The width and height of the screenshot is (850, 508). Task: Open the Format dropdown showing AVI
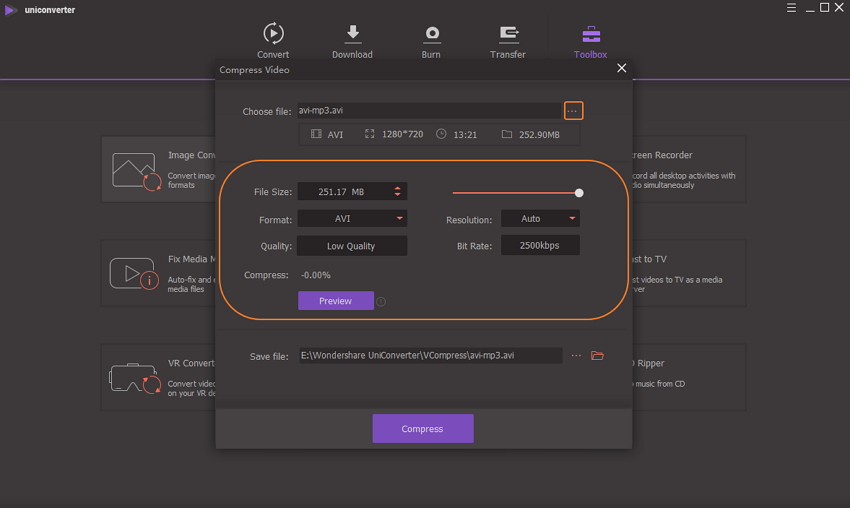click(x=352, y=218)
